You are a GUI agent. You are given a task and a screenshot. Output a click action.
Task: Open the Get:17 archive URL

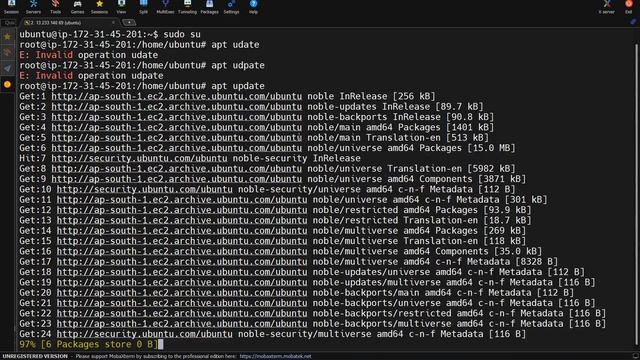click(182, 262)
